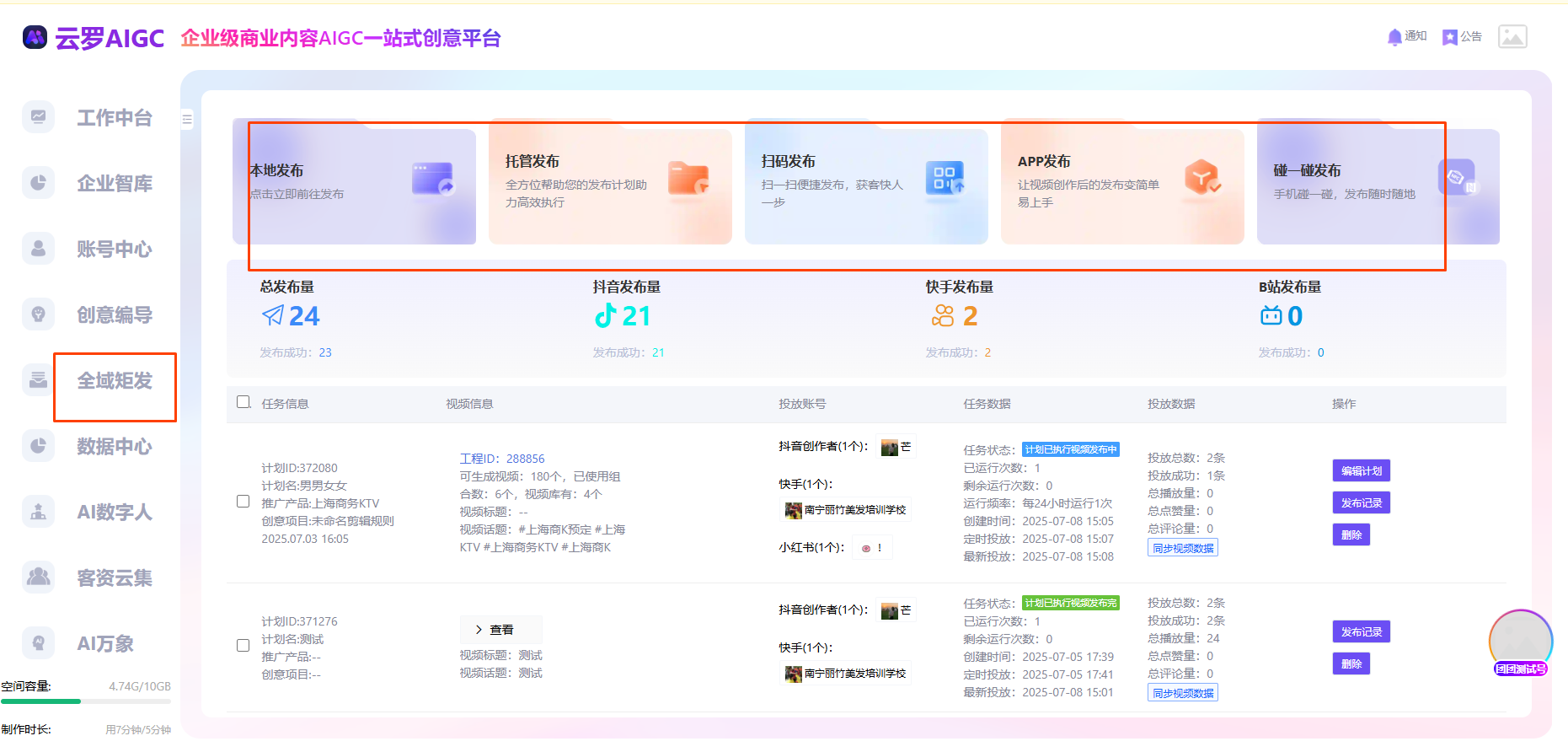Click 同步视频数据 for plan 372080

click(x=1183, y=548)
